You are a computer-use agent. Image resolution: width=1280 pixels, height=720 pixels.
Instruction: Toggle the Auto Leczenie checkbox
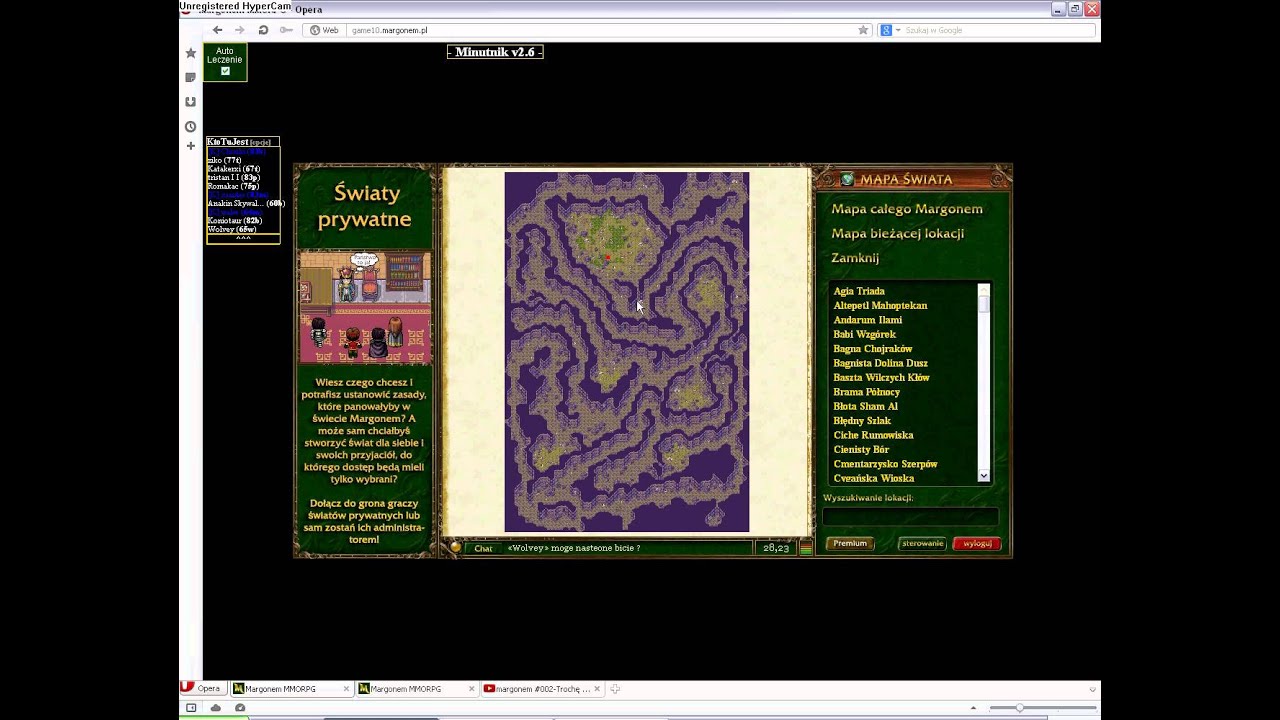(225, 71)
